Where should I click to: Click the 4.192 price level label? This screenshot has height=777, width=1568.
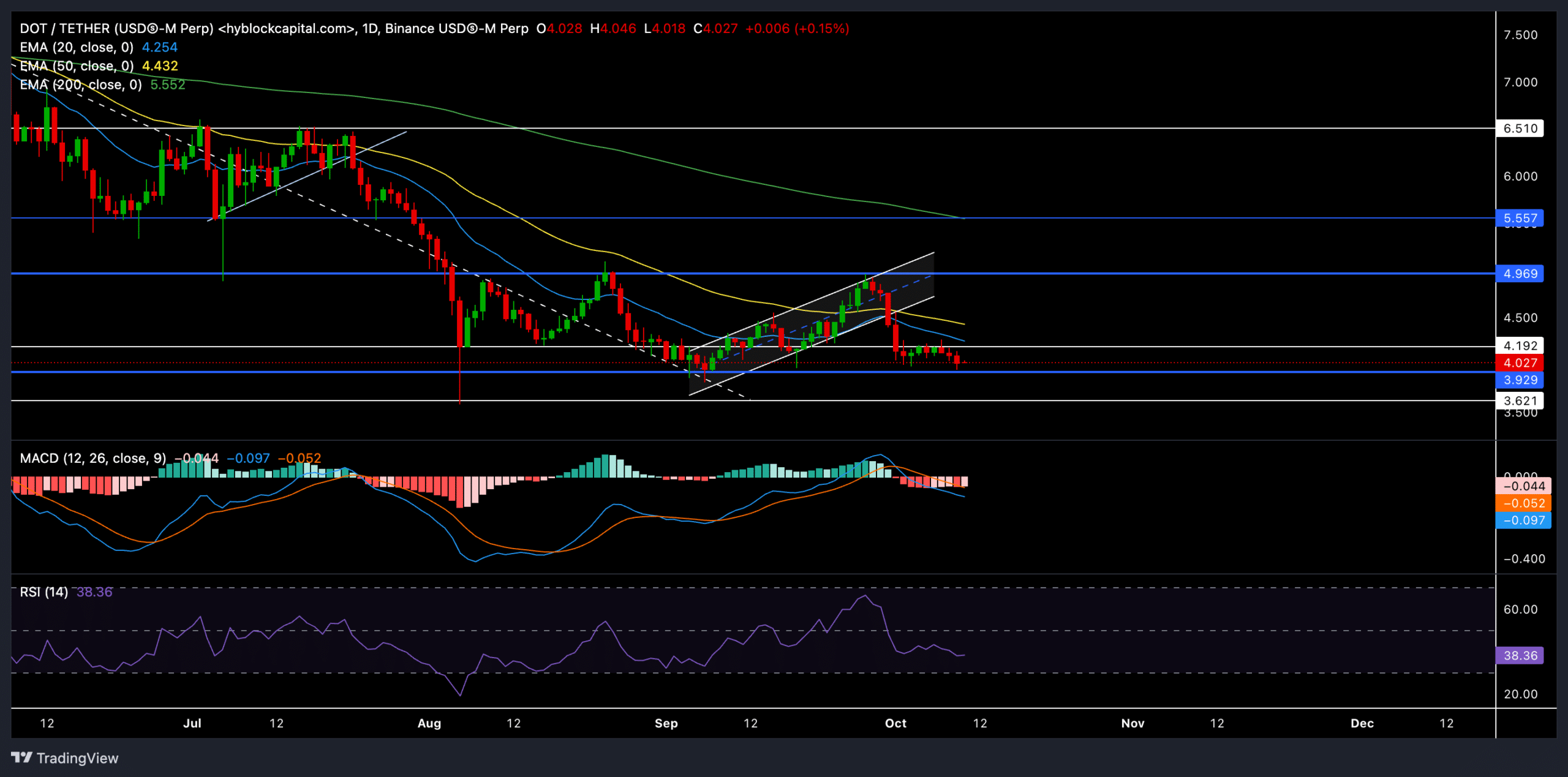[1520, 345]
